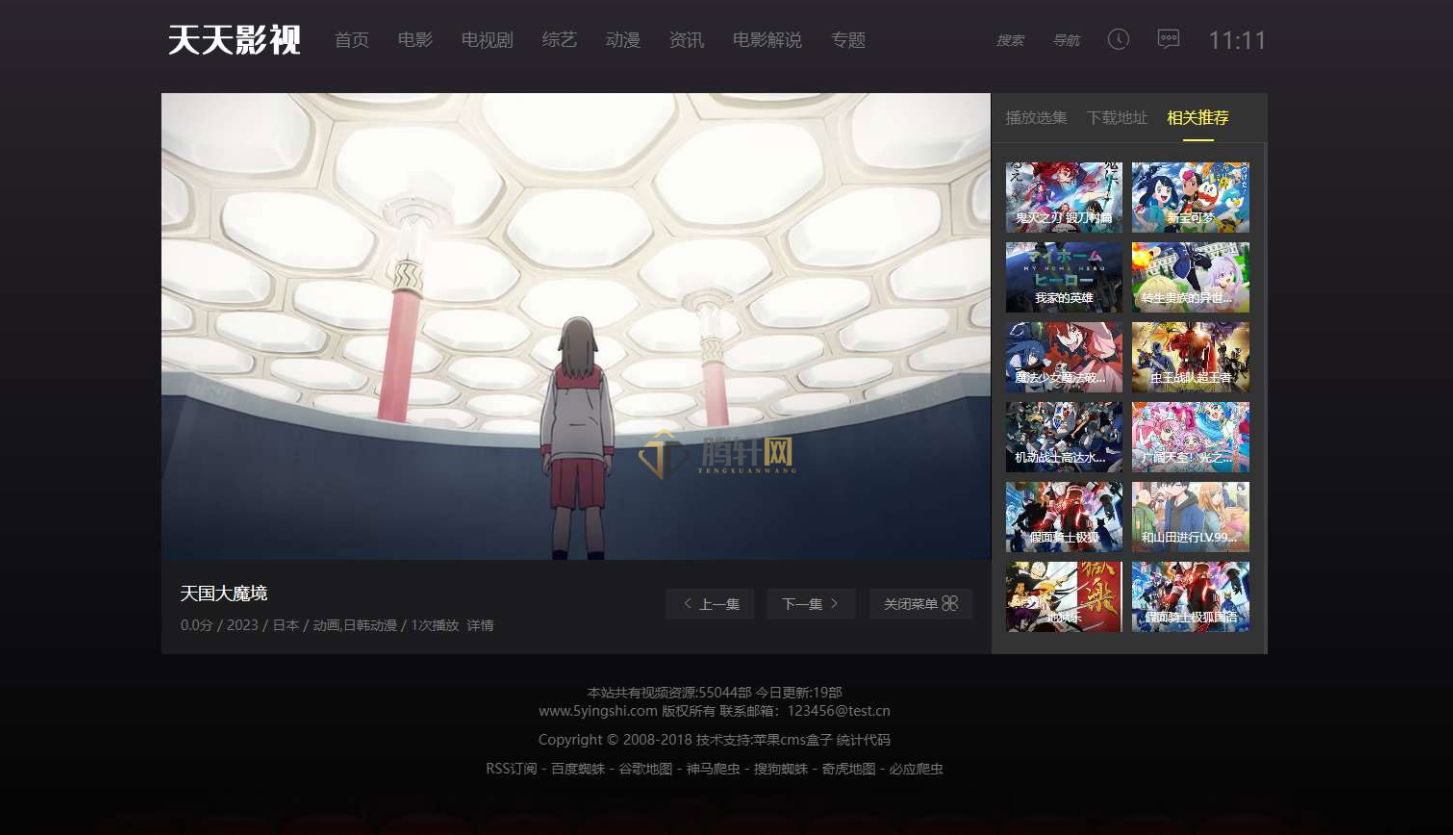Image resolution: width=1453 pixels, height=835 pixels.
Task: Open the 神马爬虫 footer link
Action: pos(713,770)
